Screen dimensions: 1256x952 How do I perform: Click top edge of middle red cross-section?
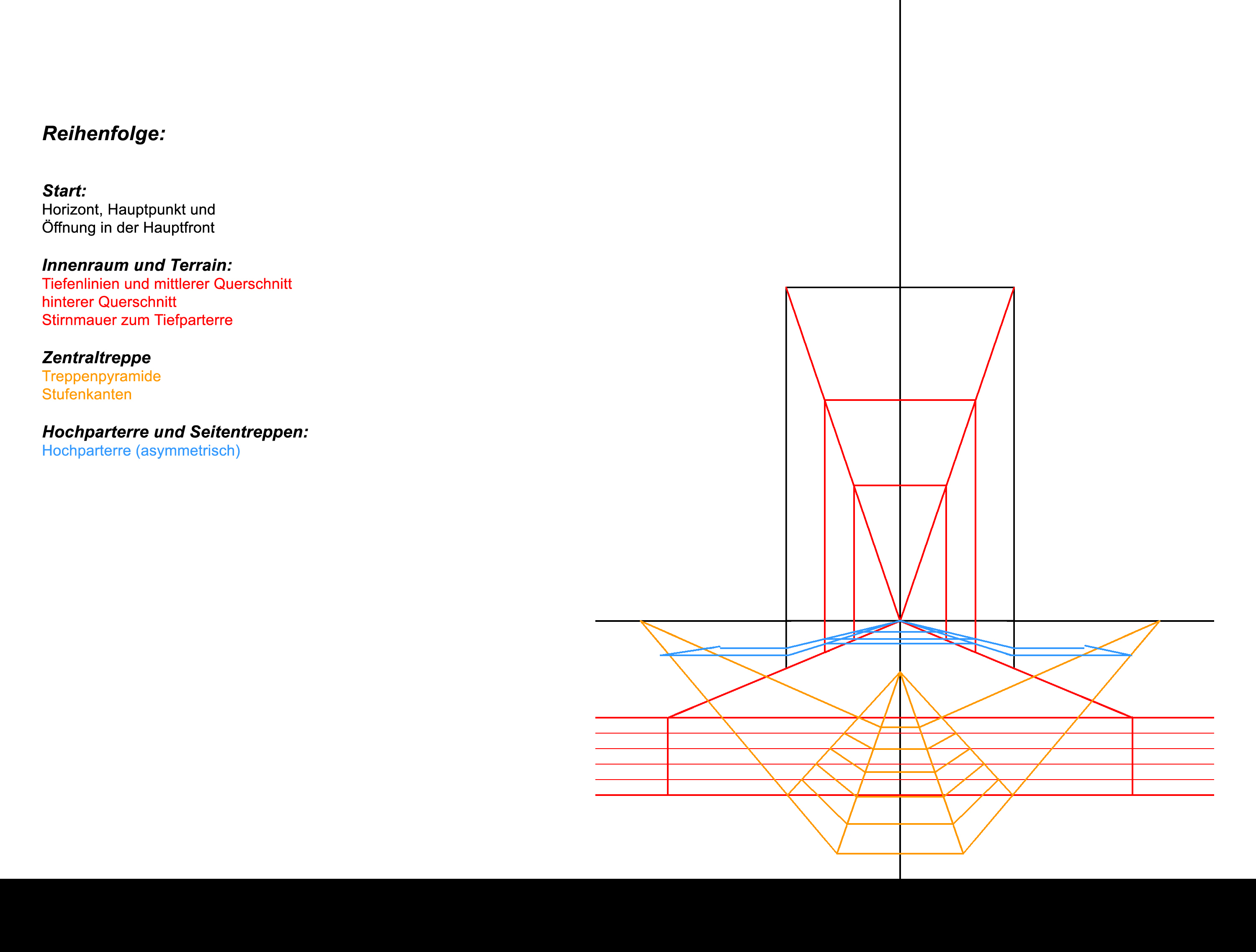click(x=863, y=400)
